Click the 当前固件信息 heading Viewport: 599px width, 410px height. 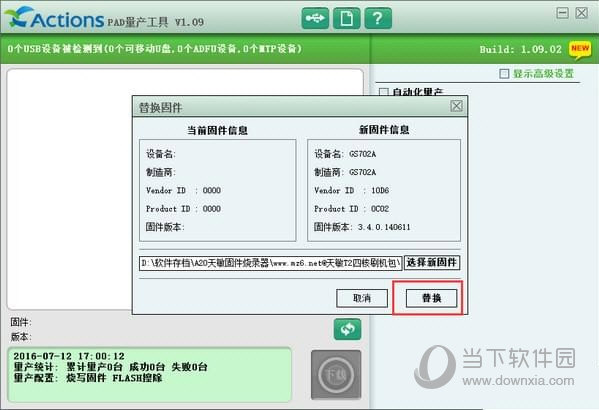pyautogui.click(x=217, y=130)
